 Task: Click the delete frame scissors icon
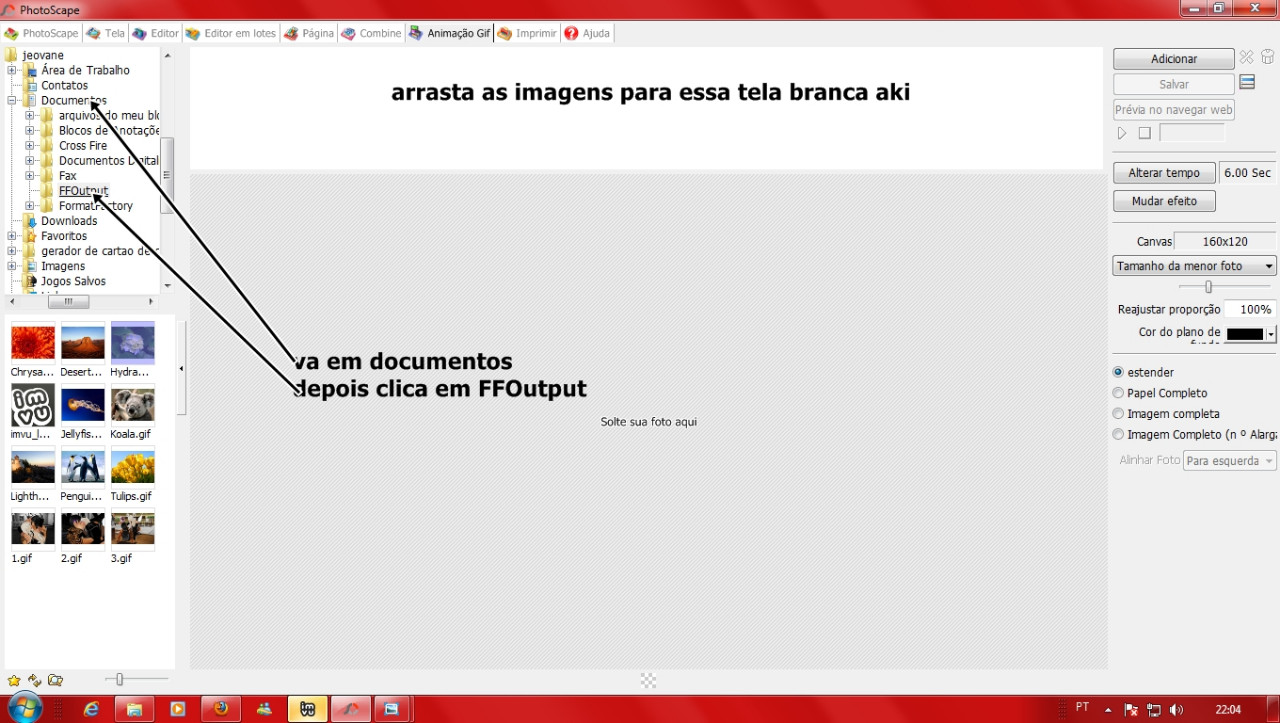point(1246,58)
